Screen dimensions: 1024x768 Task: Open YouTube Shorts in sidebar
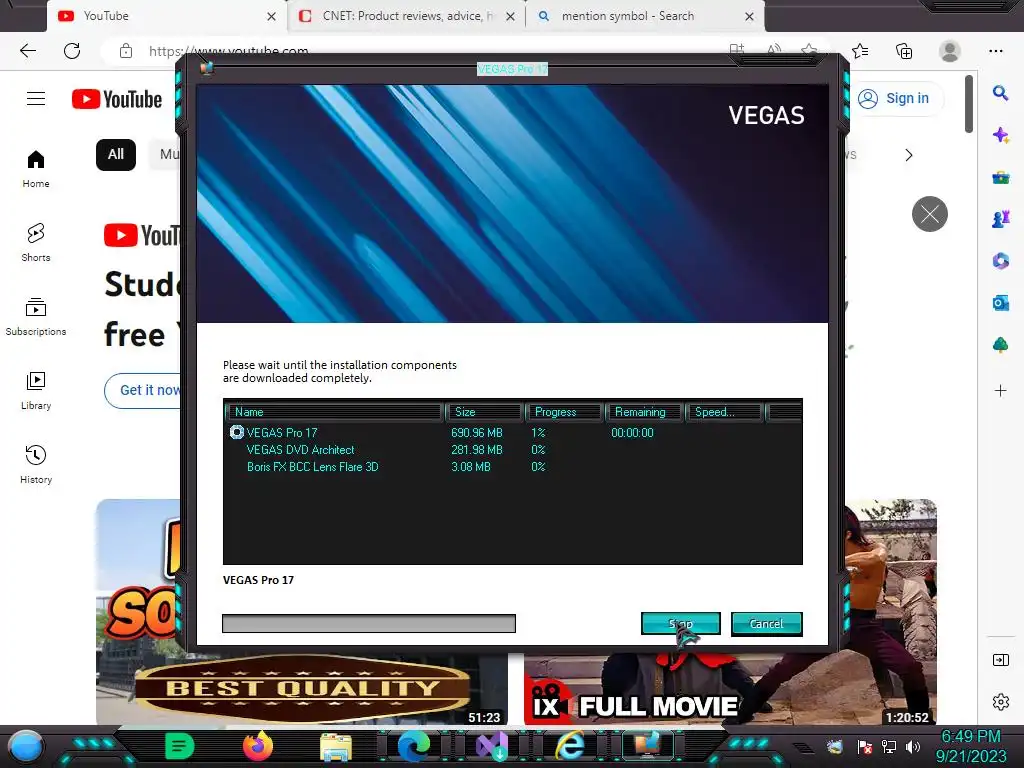coord(36,243)
